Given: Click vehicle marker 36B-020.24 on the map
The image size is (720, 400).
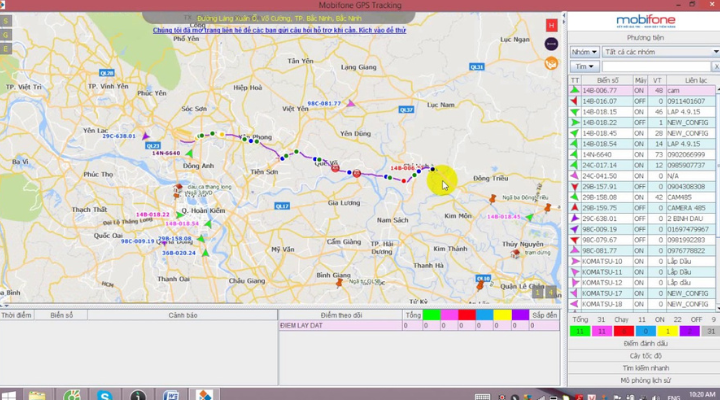Looking at the screenshot, I should coord(205,253).
